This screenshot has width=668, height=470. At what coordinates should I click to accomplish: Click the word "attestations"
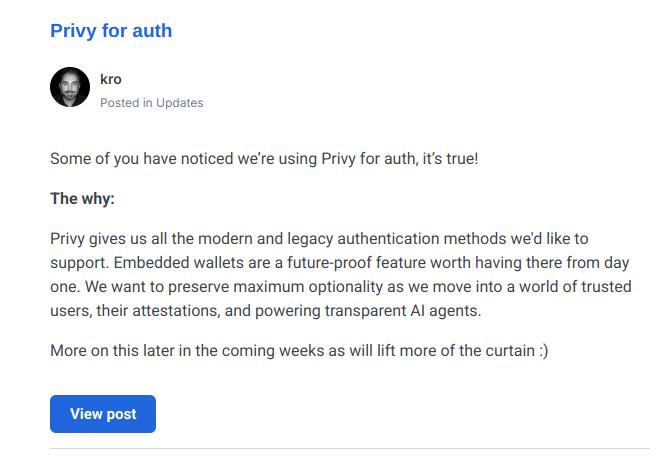[x=176, y=311]
